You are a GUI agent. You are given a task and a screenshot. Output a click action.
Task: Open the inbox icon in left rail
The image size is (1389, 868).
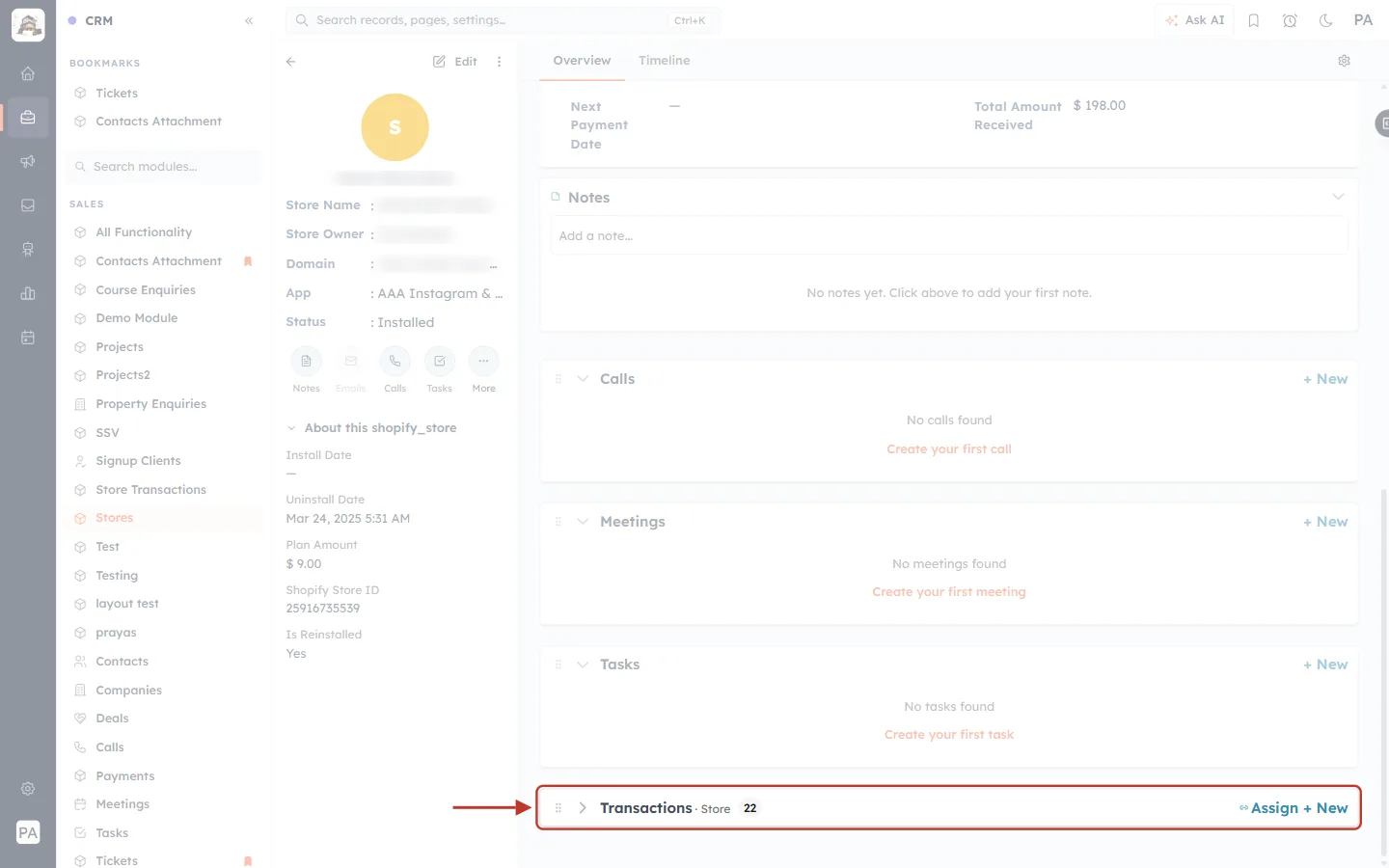[28, 205]
